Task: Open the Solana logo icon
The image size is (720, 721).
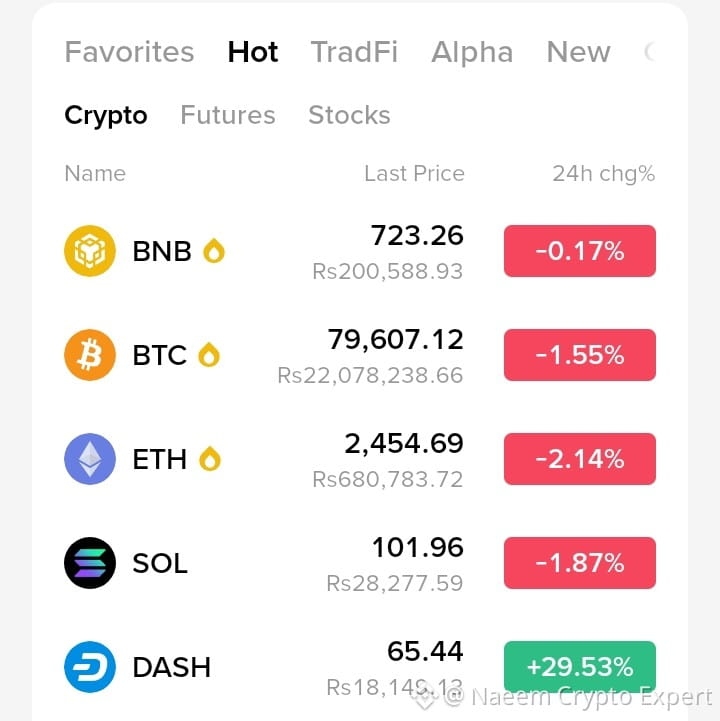Action: pos(90,562)
